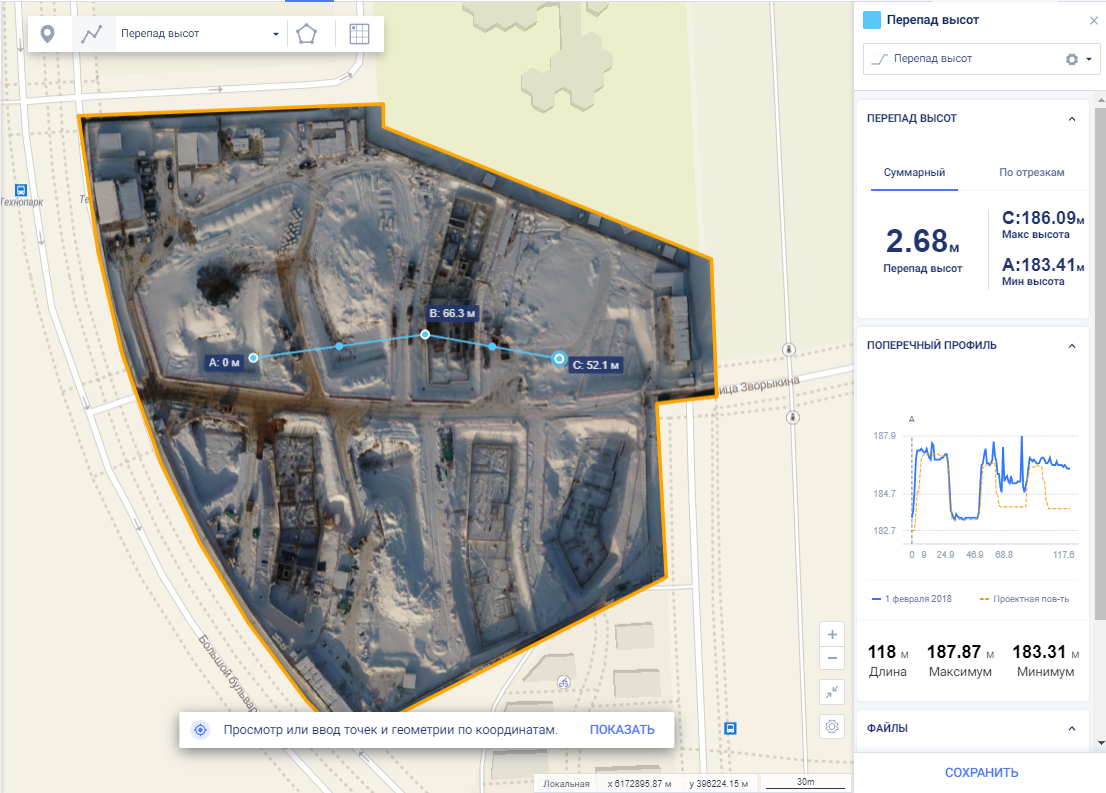Select the polygon area tool

(x=307, y=34)
